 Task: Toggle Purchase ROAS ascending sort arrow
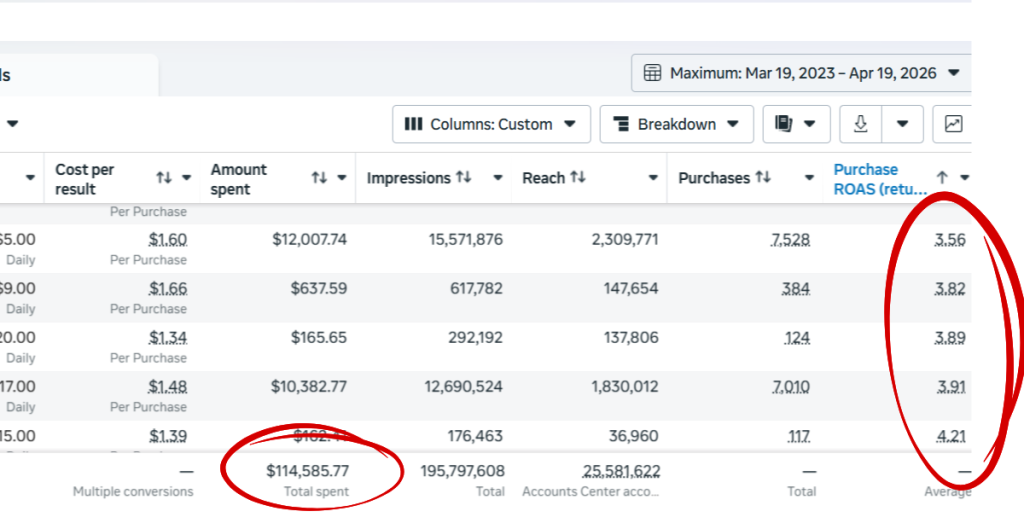point(941,178)
